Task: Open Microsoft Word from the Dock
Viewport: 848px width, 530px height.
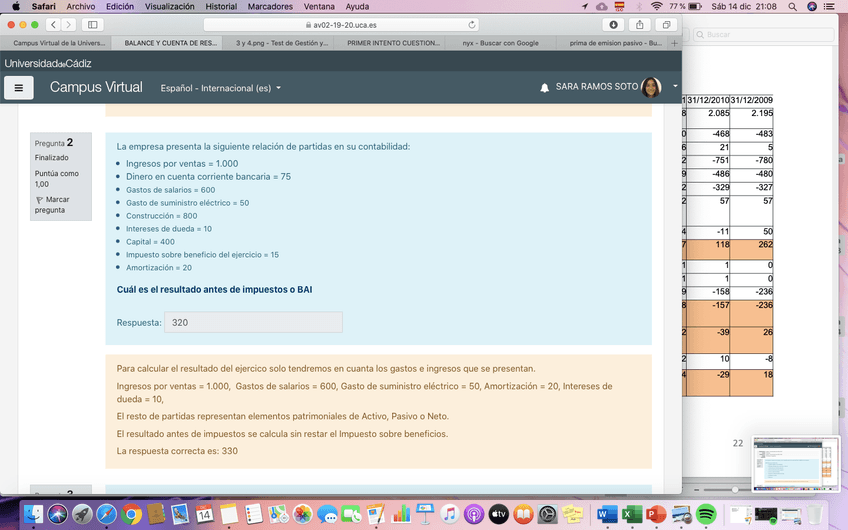Action: (607, 514)
